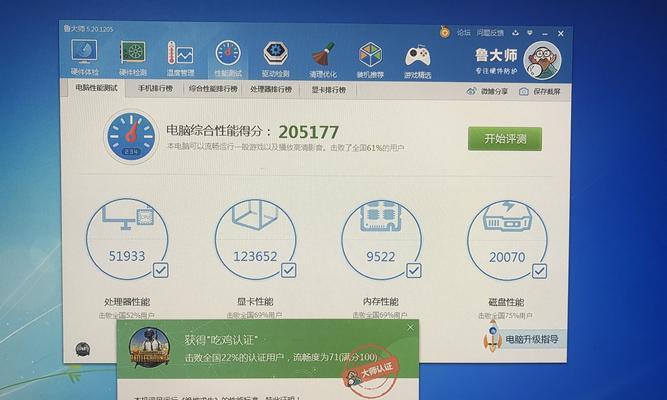Uncheck the 磁盘性能 checkbox

[539, 271]
